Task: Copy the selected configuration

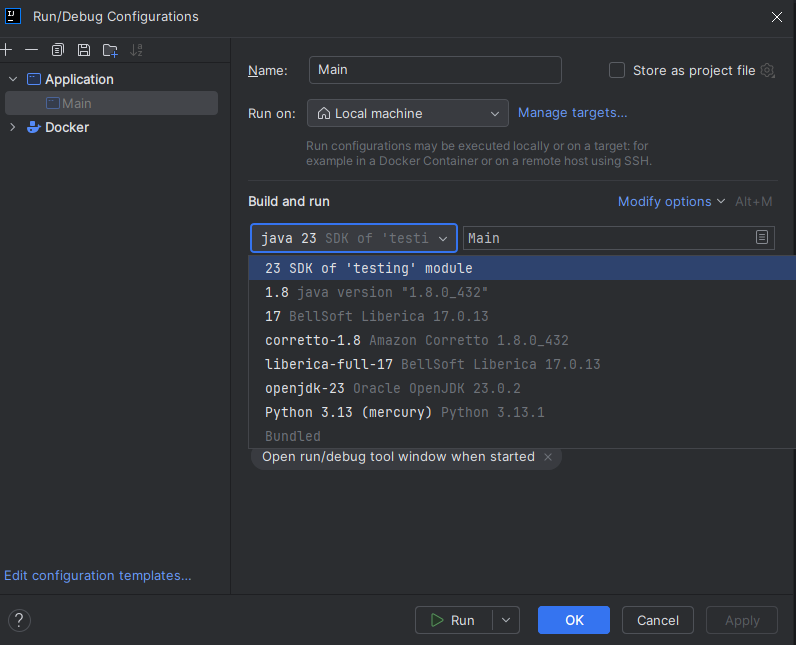Action: [x=58, y=50]
